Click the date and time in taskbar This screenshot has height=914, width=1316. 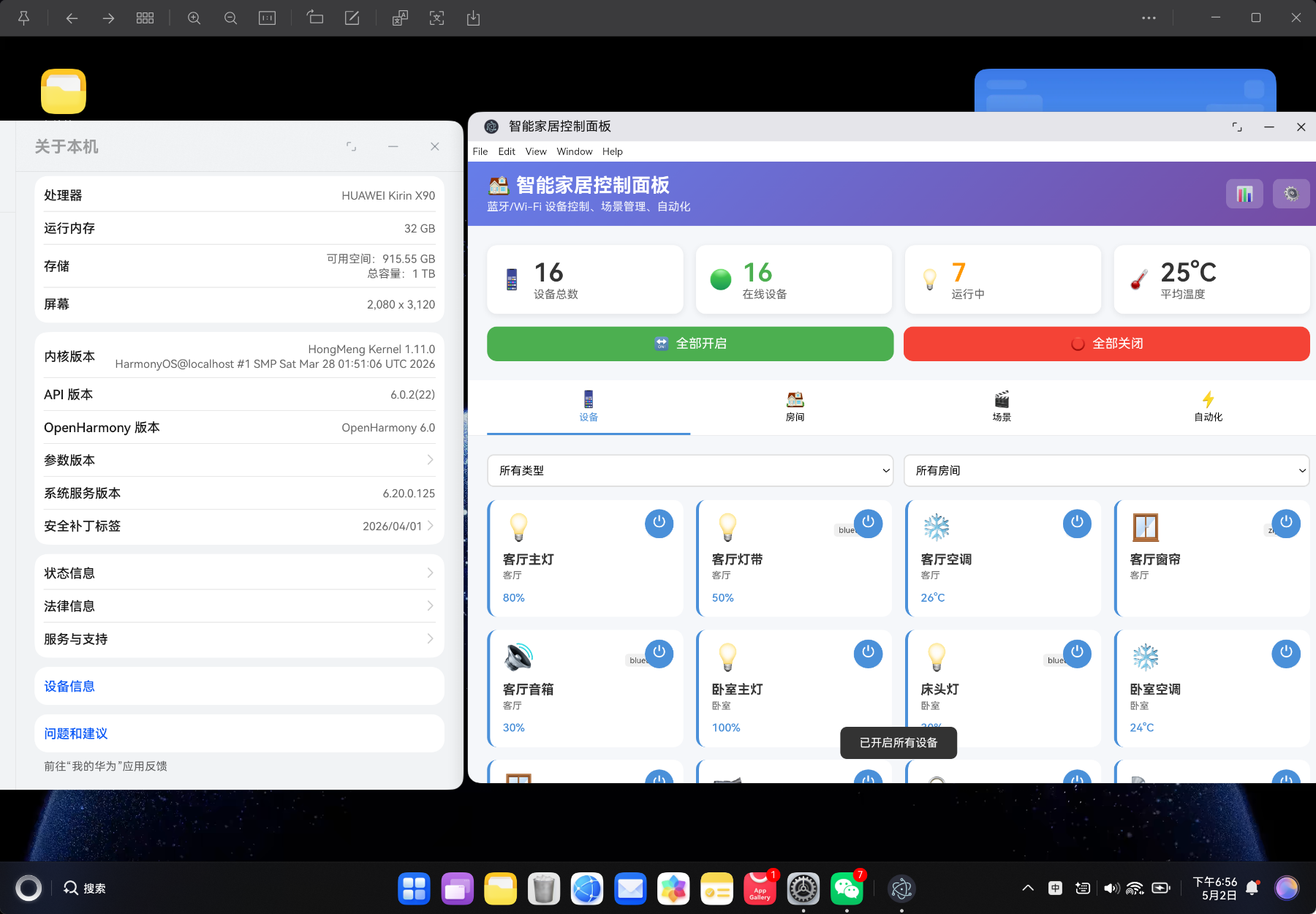[x=1215, y=888]
